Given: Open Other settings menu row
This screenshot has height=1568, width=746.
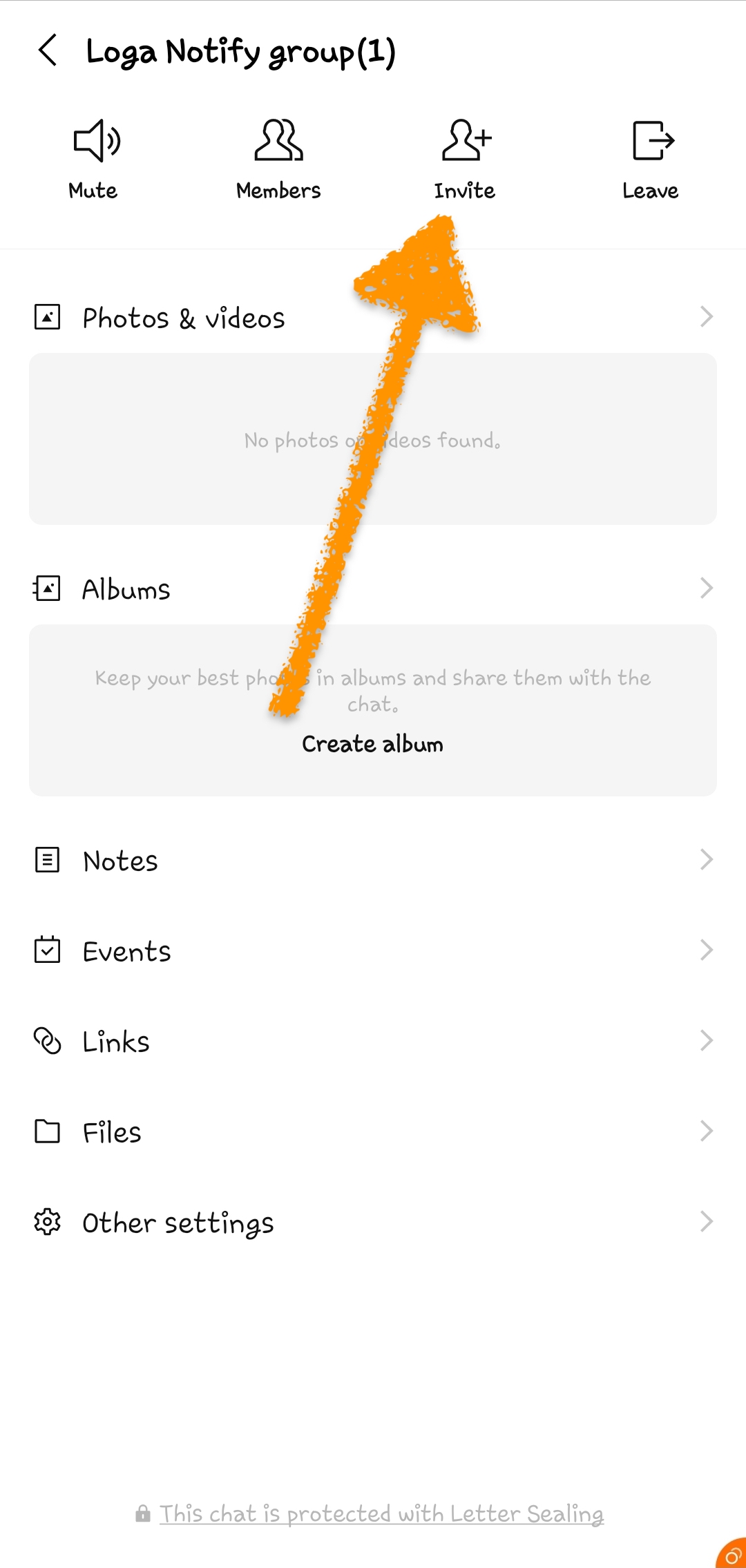Looking at the screenshot, I should pyautogui.click(x=373, y=1222).
